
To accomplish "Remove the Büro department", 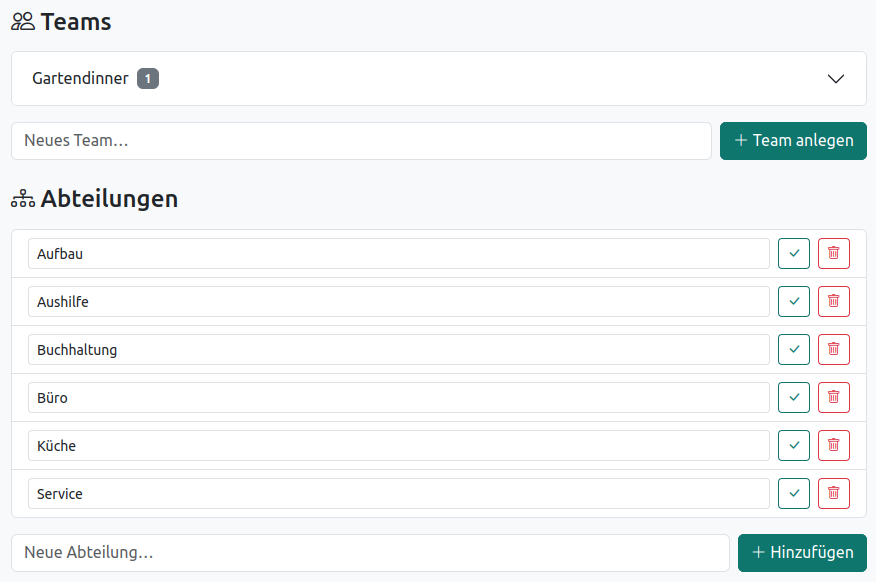I will tap(834, 398).
